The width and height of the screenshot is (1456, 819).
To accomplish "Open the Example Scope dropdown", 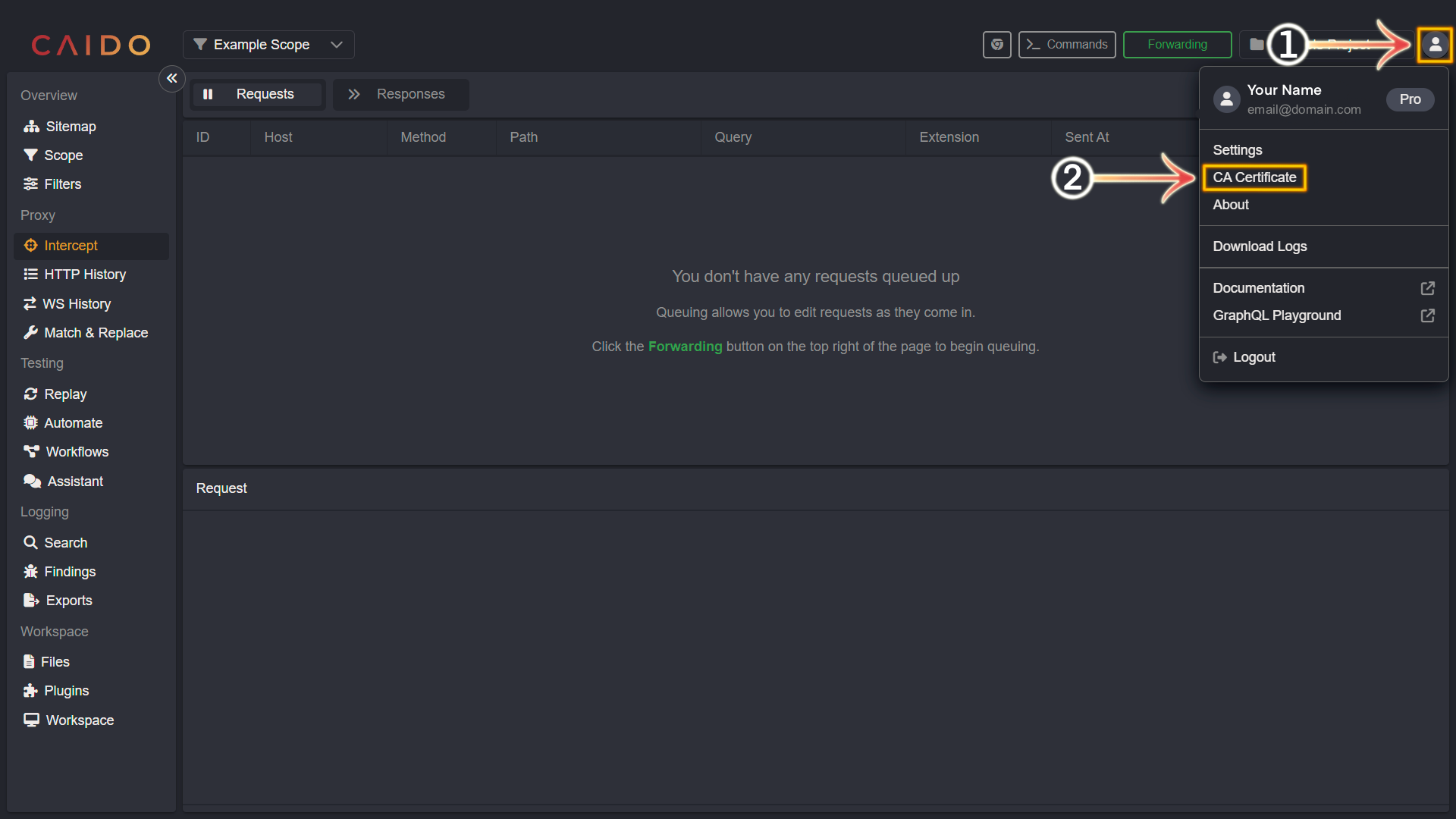I will [268, 45].
